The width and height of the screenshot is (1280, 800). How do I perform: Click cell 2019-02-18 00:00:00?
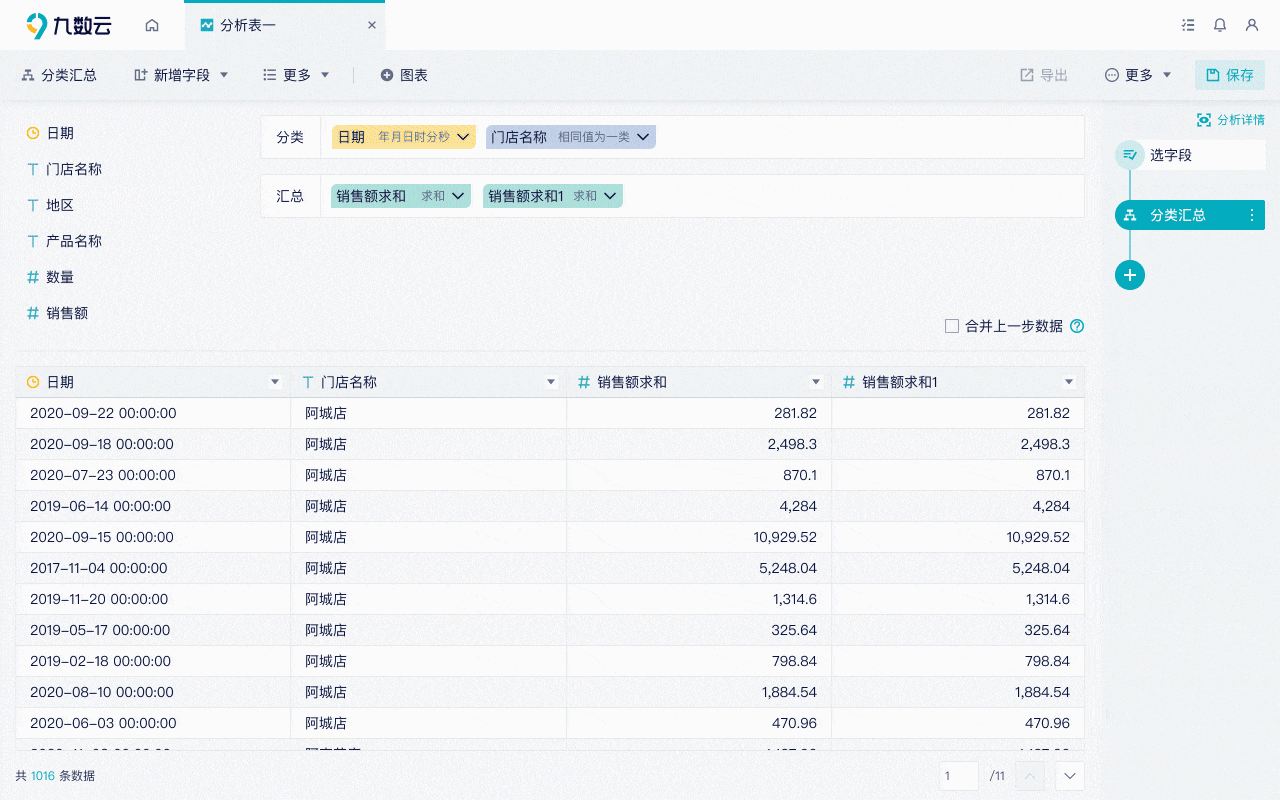(153, 661)
